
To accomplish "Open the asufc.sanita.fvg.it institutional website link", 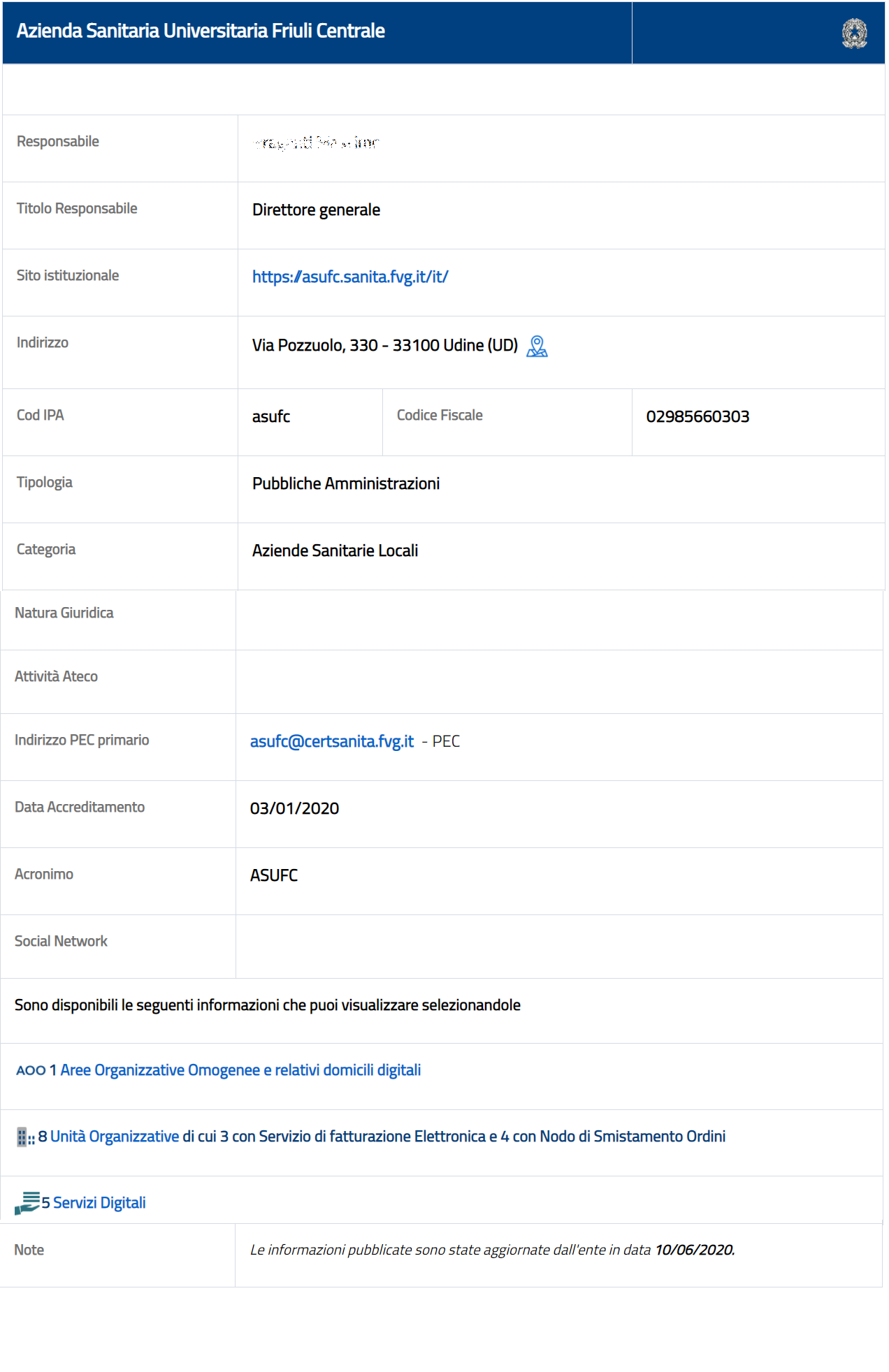I will click(350, 277).
